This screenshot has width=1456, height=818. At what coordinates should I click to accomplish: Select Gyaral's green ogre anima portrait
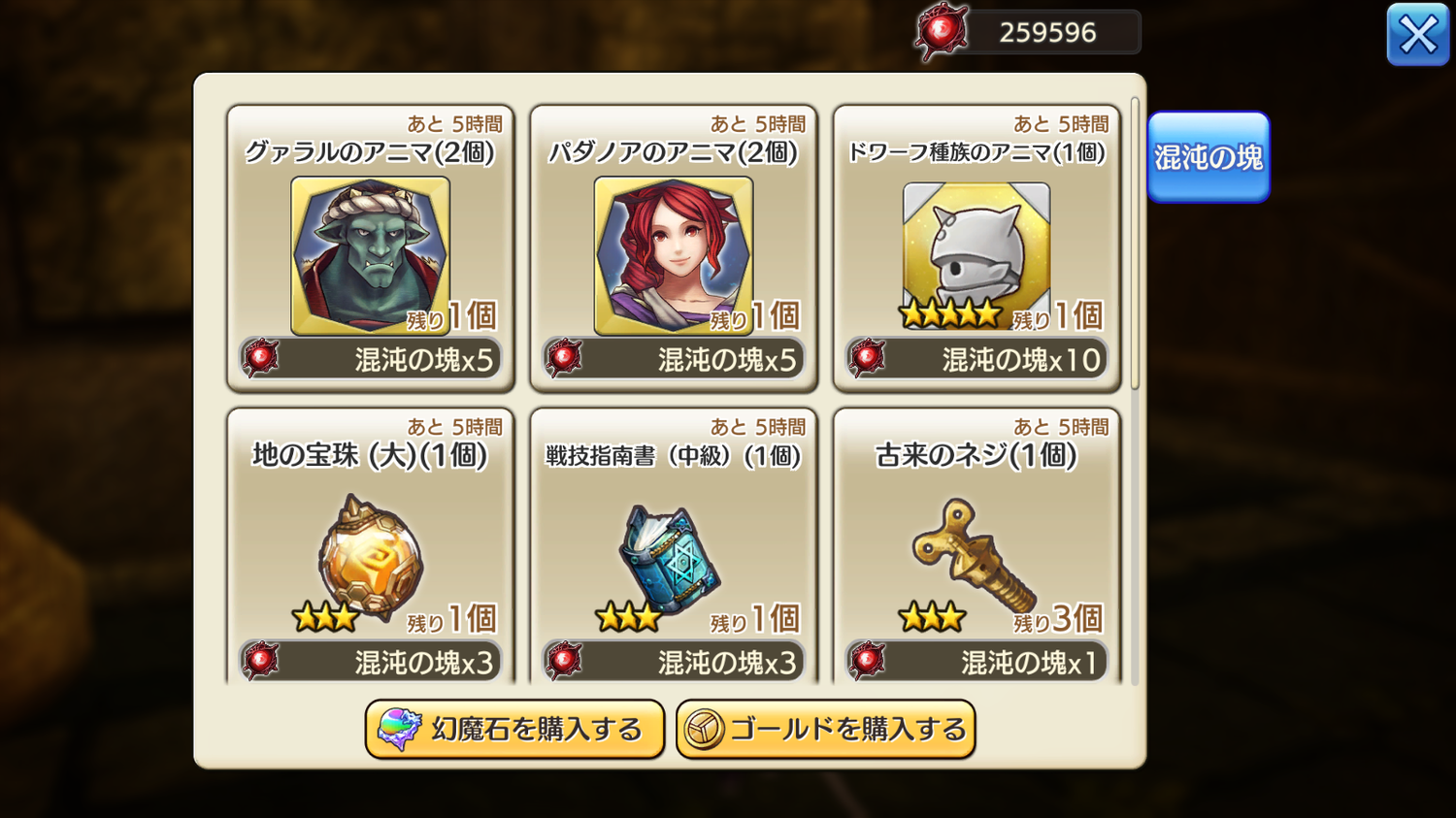pos(371,256)
